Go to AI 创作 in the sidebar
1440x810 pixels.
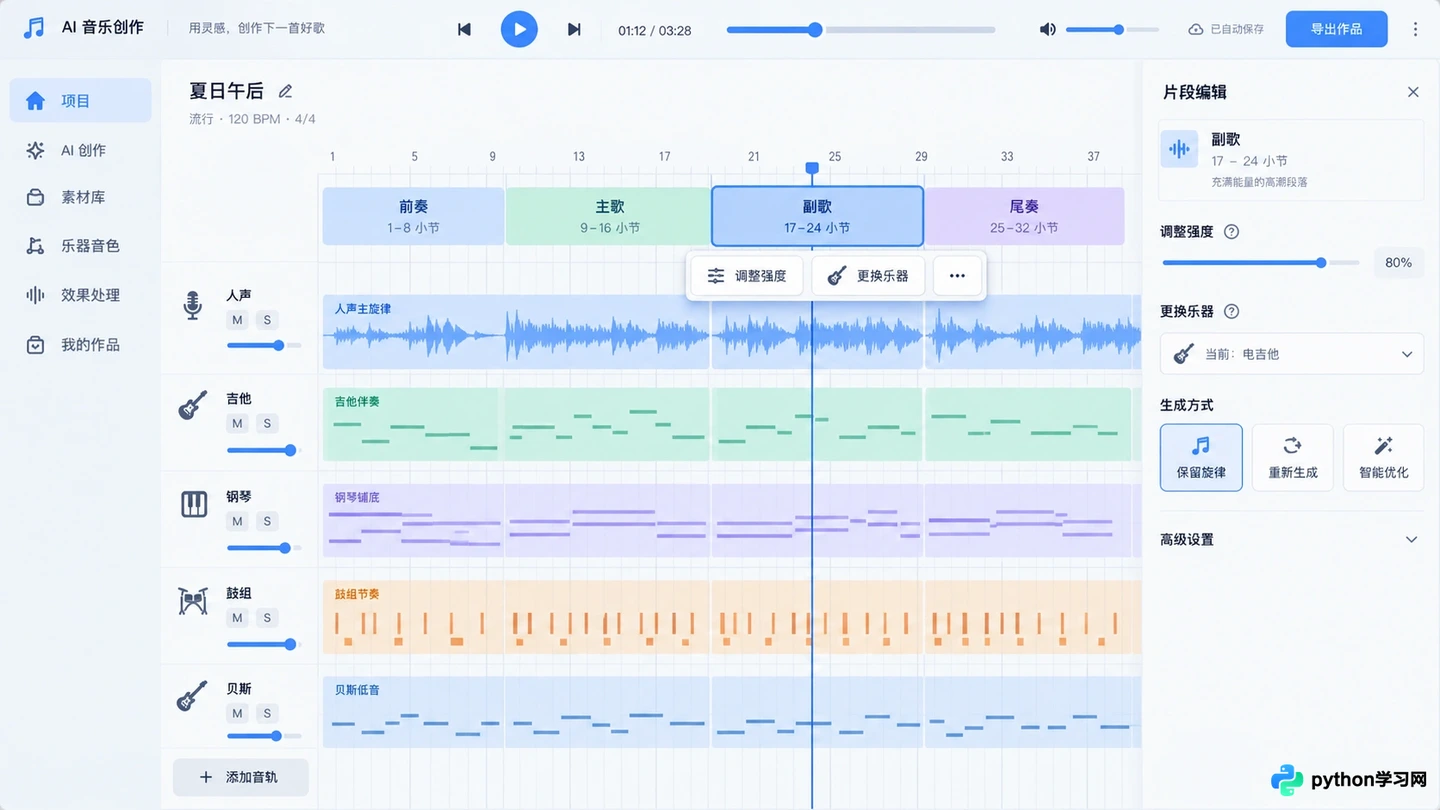click(81, 150)
